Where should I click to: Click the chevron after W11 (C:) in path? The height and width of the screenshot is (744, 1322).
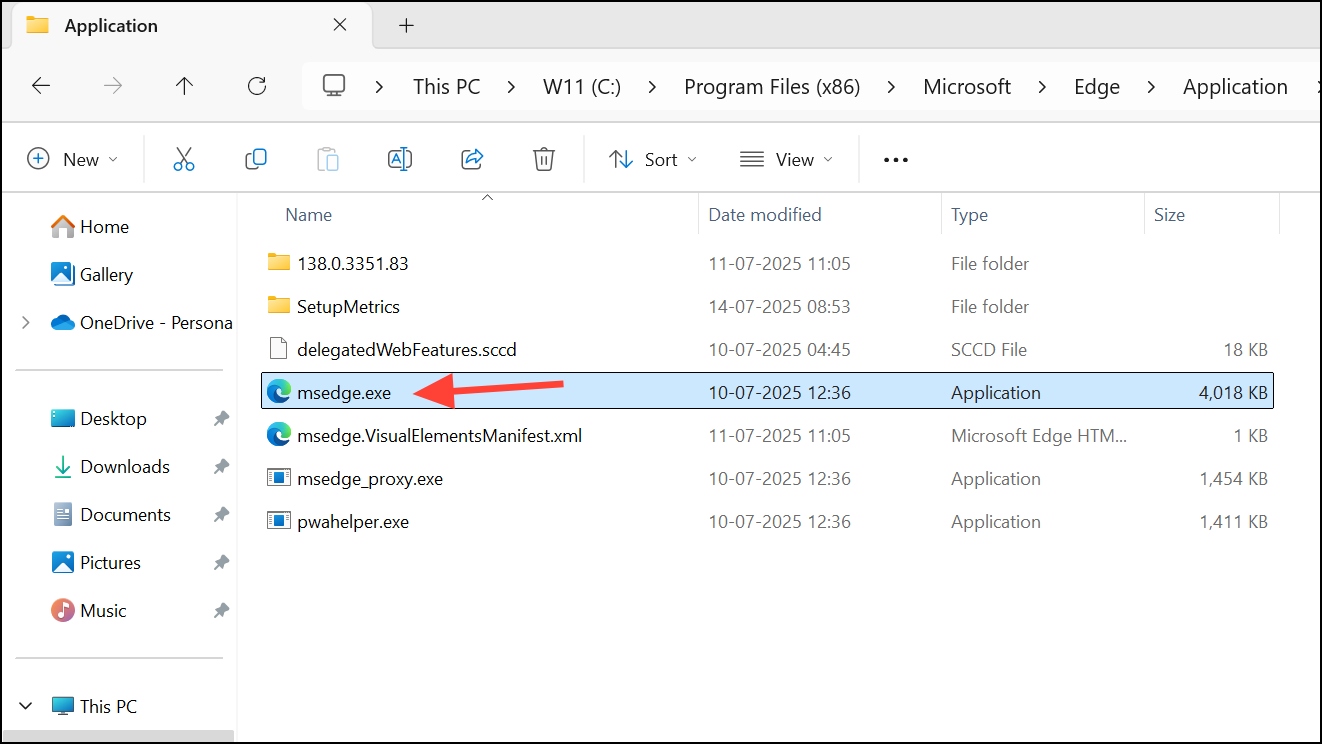(x=653, y=87)
